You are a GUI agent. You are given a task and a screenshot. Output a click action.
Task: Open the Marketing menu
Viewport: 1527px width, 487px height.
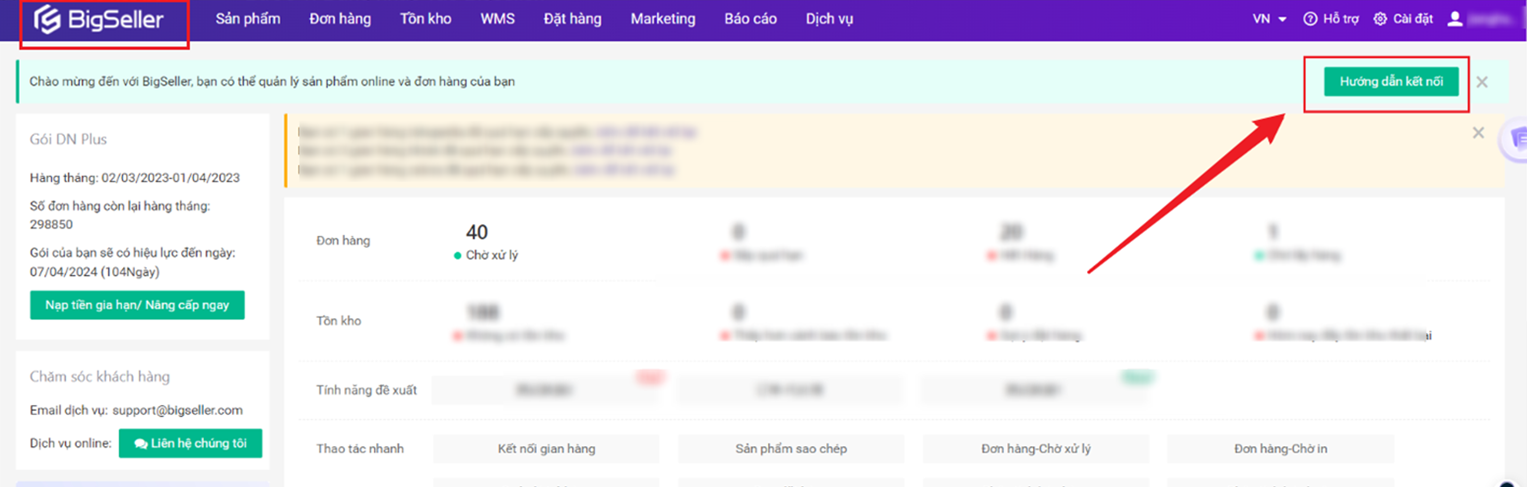point(662,19)
